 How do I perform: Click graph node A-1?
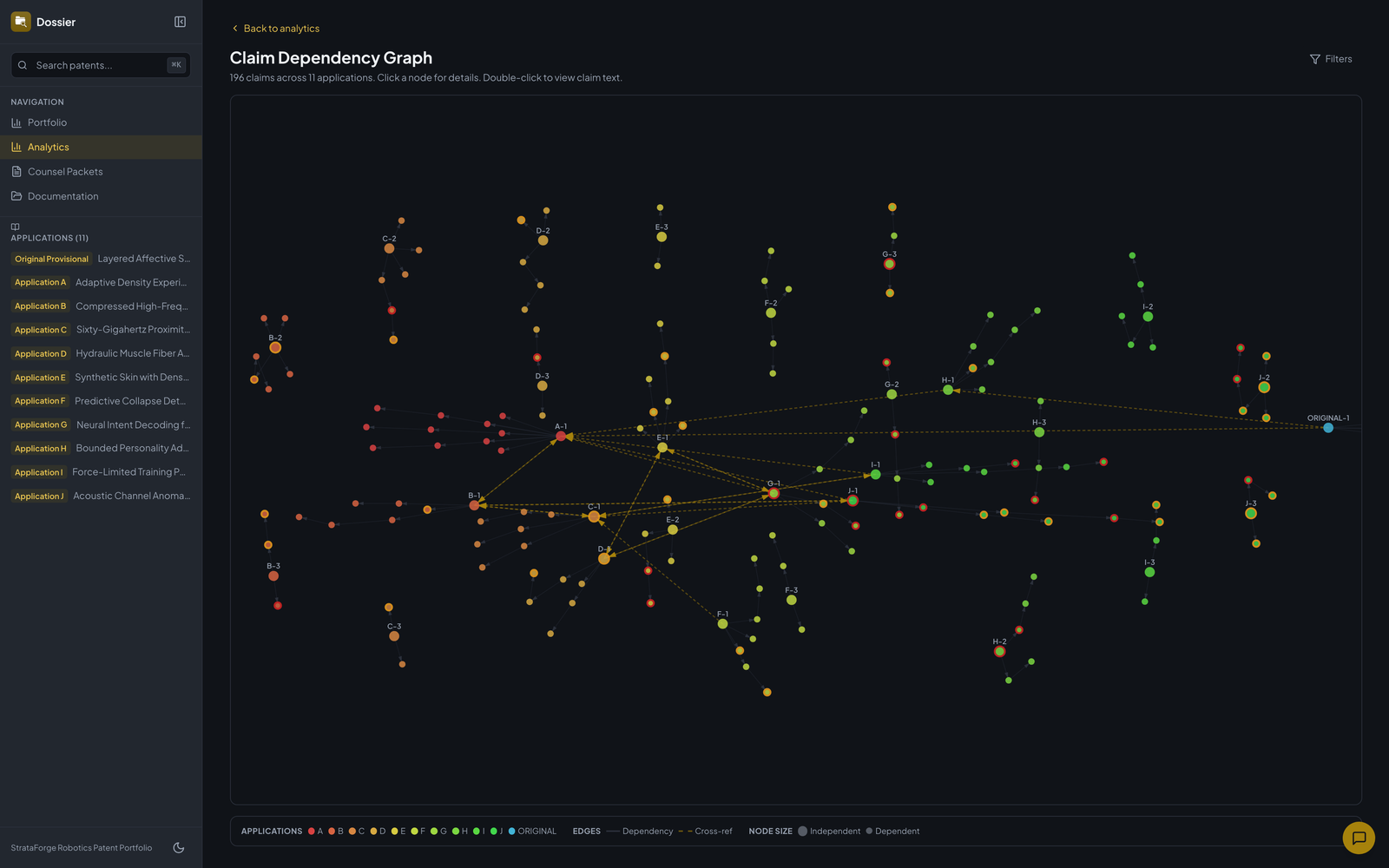click(x=561, y=436)
